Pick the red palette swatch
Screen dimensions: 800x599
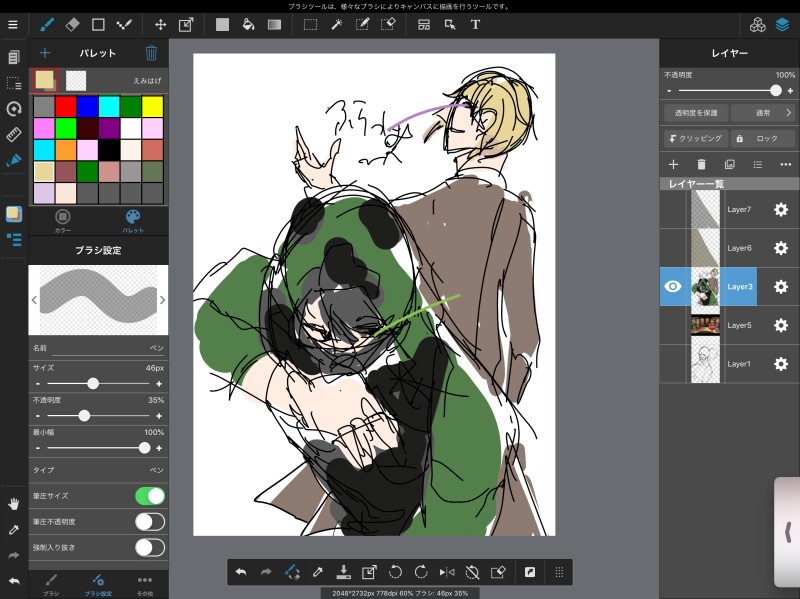click(x=65, y=107)
